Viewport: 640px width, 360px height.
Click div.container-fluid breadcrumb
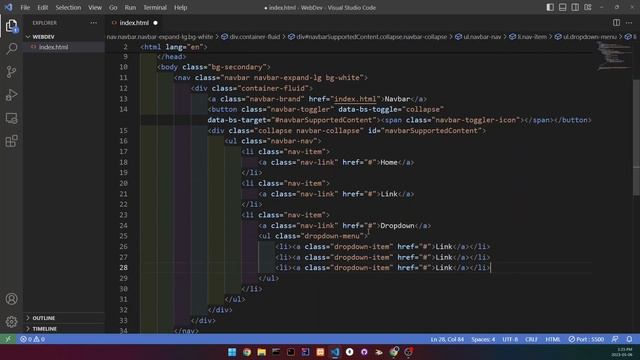pos(251,37)
